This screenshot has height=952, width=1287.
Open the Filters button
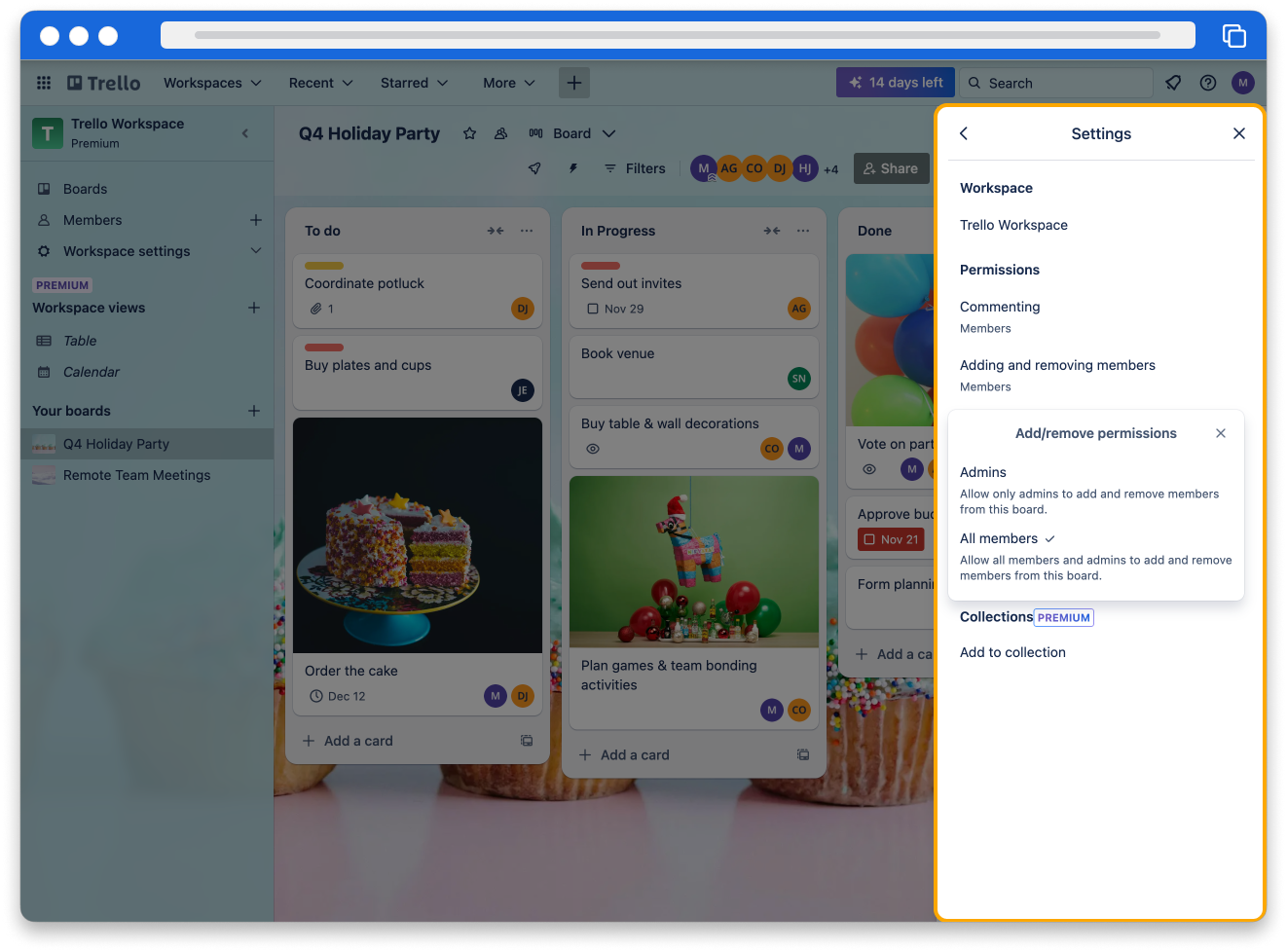[x=635, y=168]
